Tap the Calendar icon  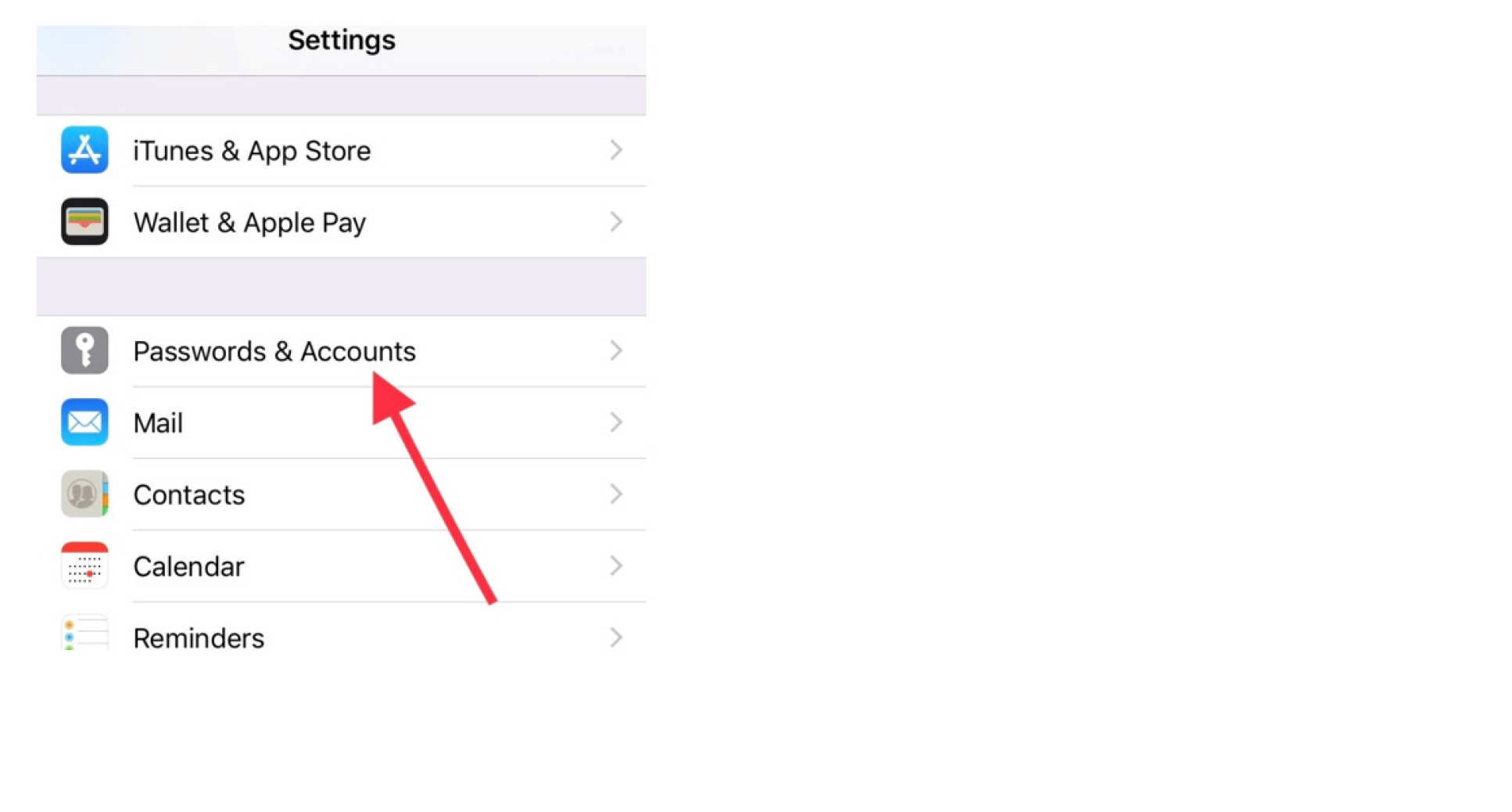(x=84, y=566)
